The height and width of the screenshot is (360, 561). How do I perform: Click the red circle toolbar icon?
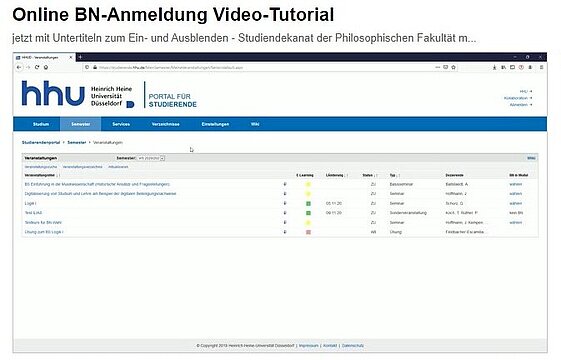pos(521,67)
